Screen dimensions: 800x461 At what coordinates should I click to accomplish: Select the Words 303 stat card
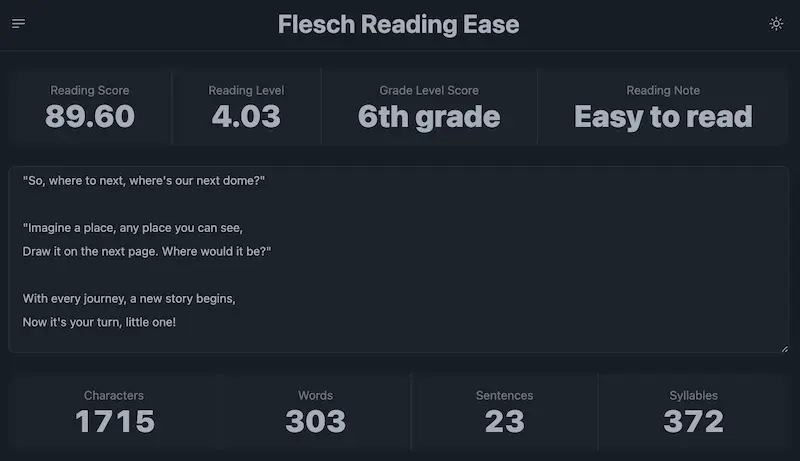coord(316,412)
